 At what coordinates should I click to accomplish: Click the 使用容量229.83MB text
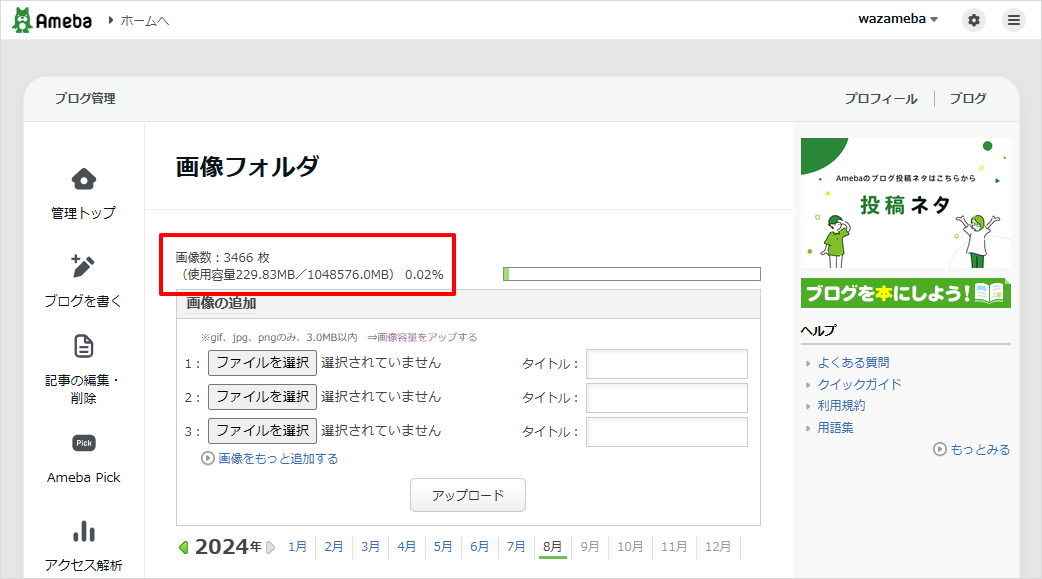click(x=239, y=275)
